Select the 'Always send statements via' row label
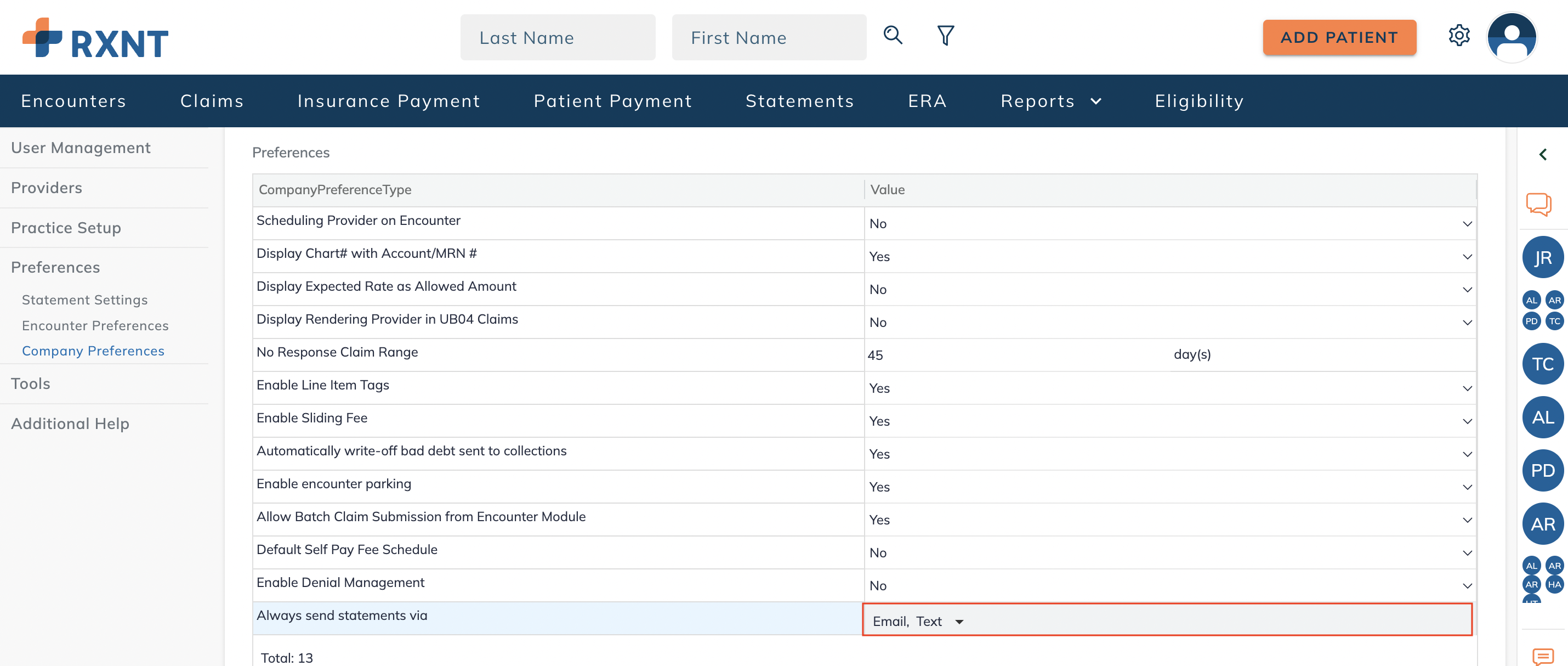This screenshot has height=666, width=1568. click(x=342, y=616)
